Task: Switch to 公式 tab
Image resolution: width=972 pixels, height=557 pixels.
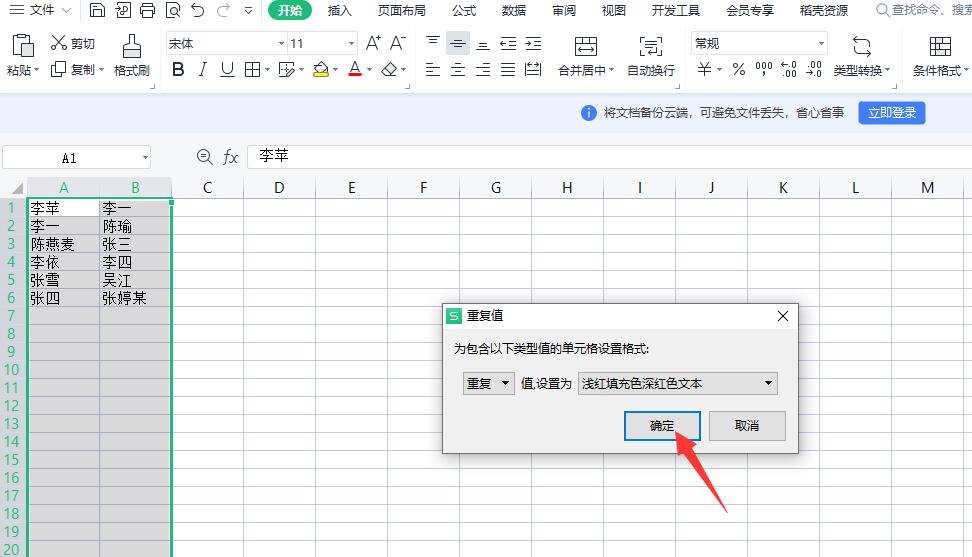Action: tap(464, 11)
